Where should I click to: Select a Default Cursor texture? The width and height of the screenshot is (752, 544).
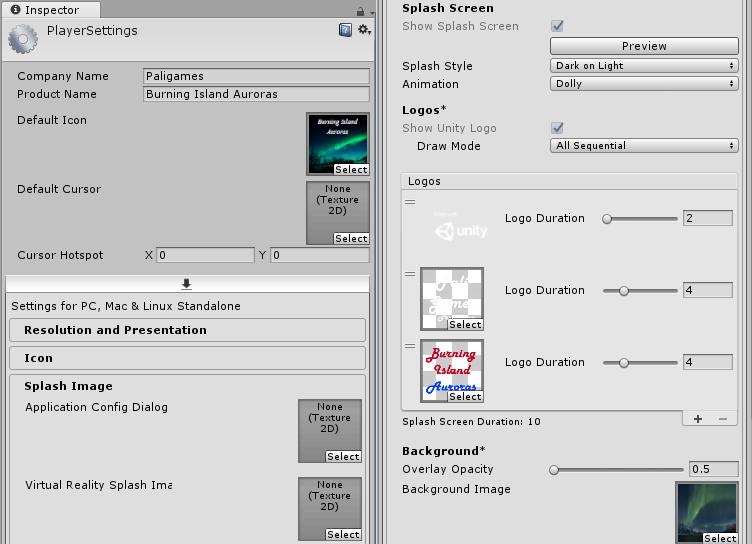point(352,238)
